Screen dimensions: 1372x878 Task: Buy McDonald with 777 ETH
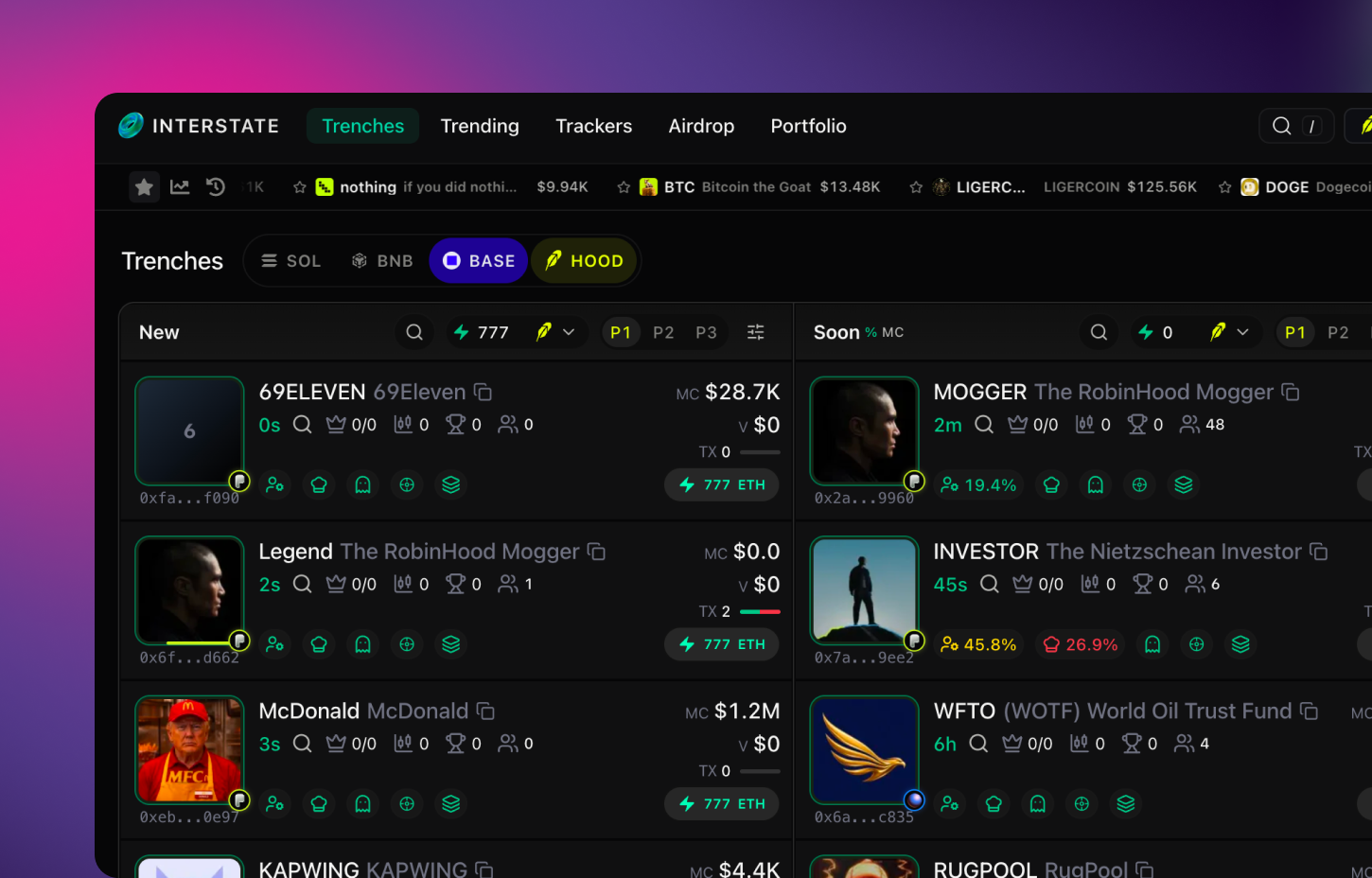(x=722, y=804)
